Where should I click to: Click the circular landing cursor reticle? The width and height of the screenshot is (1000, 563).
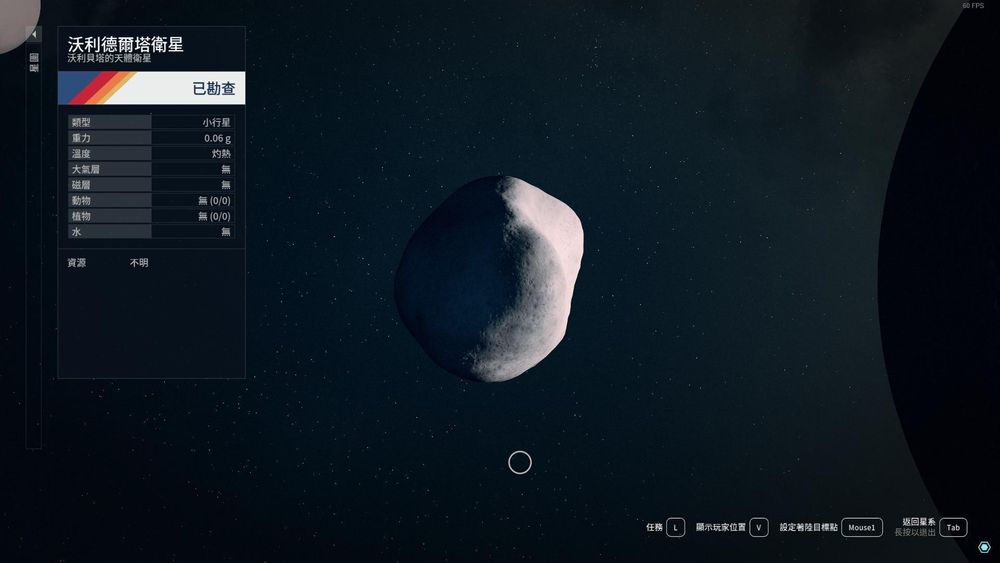520,462
